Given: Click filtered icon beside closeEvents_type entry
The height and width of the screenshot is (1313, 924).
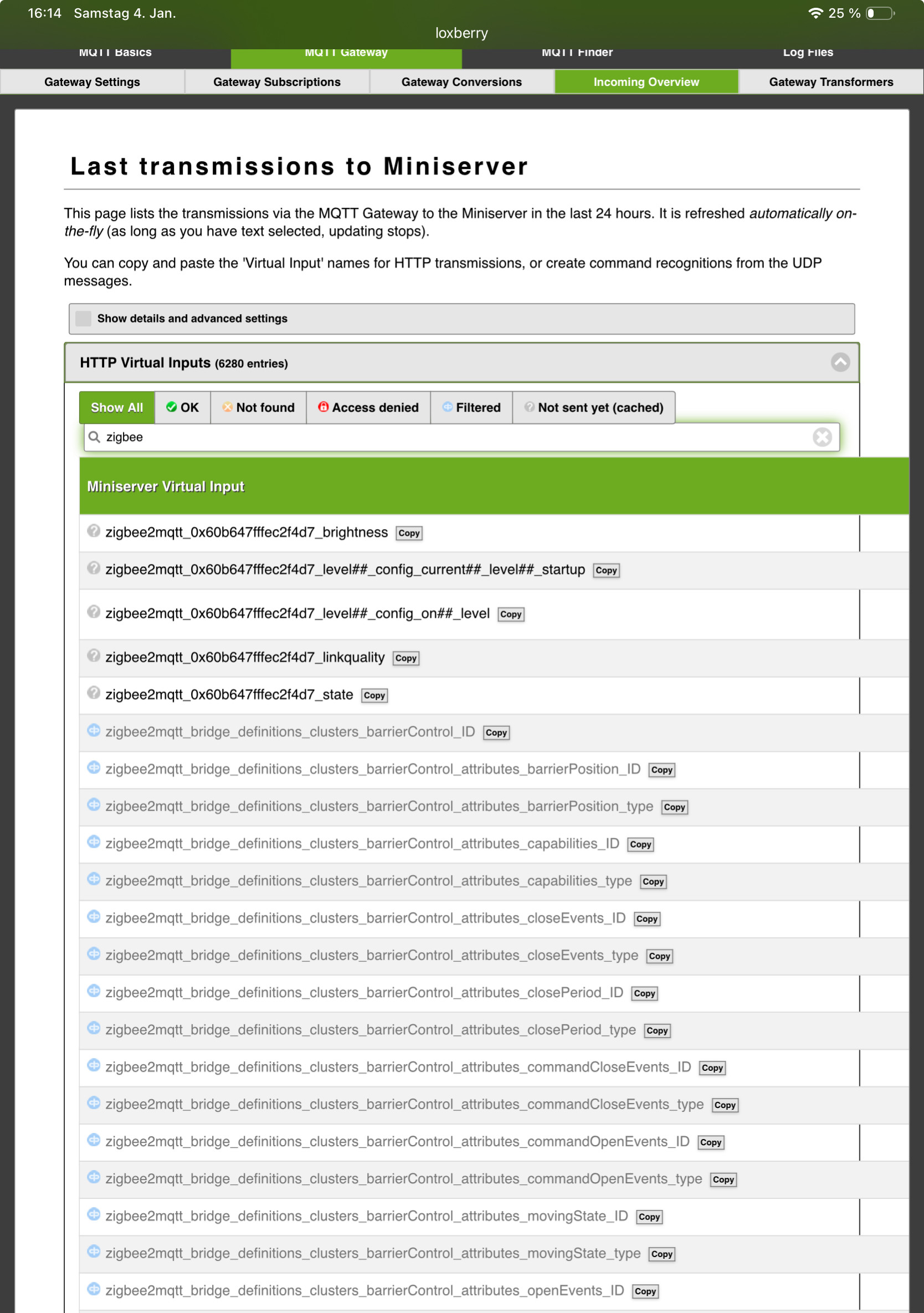Looking at the screenshot, I should (x=94, y=953).
